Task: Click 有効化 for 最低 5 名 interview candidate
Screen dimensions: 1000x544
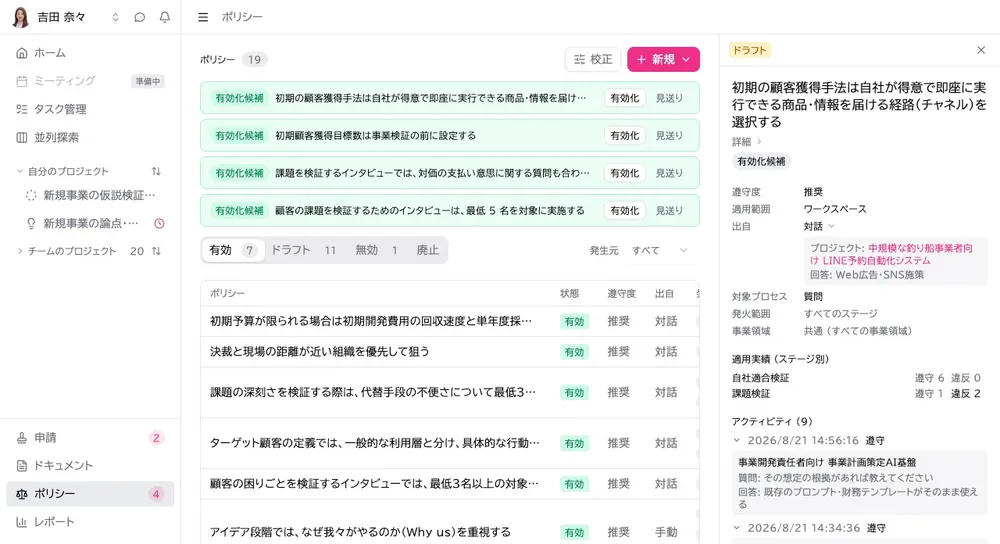Action: coord(624,210)
